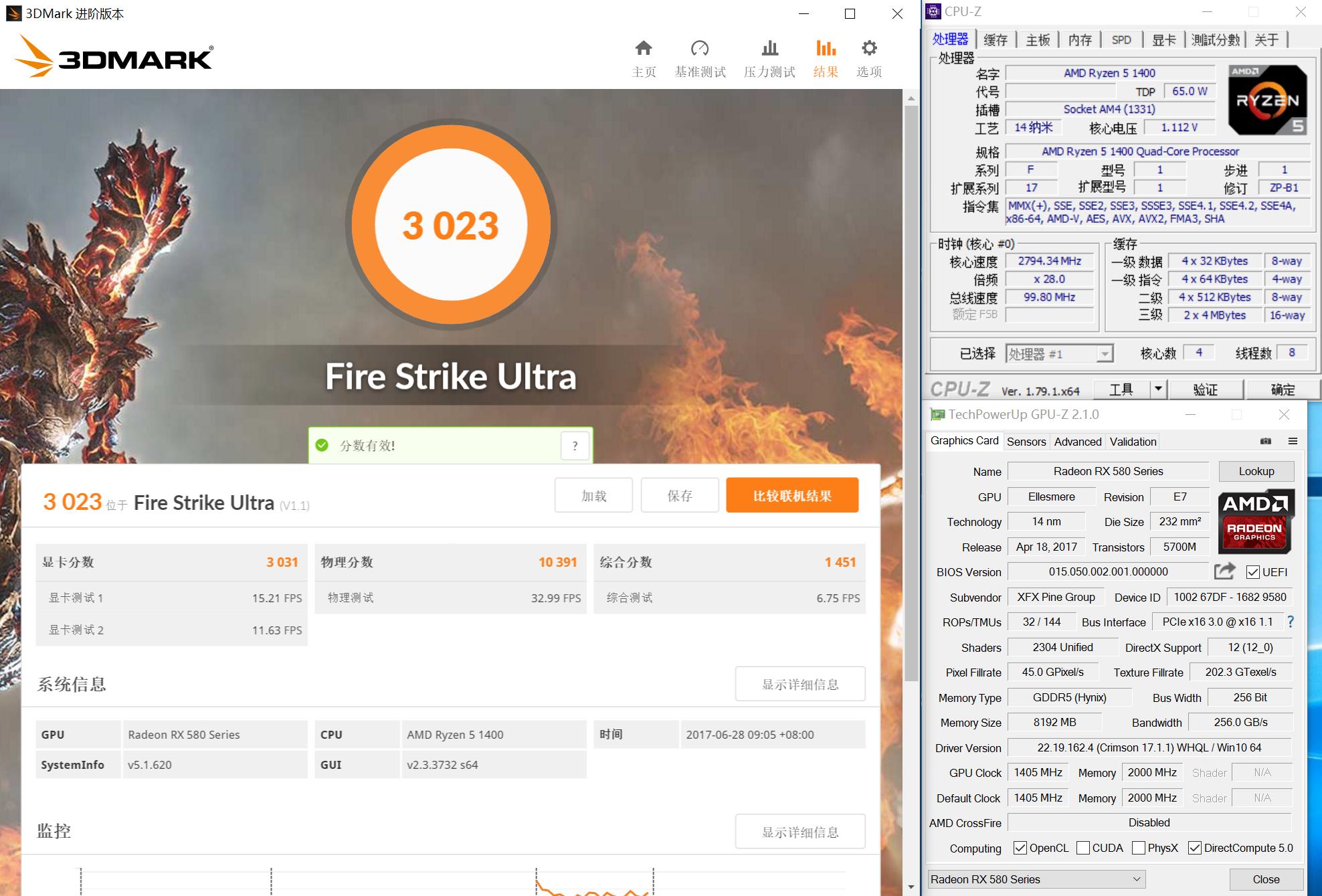Click the orange compare online results (比较联机结果) button

pyautogui.click(x=792, y=495)
